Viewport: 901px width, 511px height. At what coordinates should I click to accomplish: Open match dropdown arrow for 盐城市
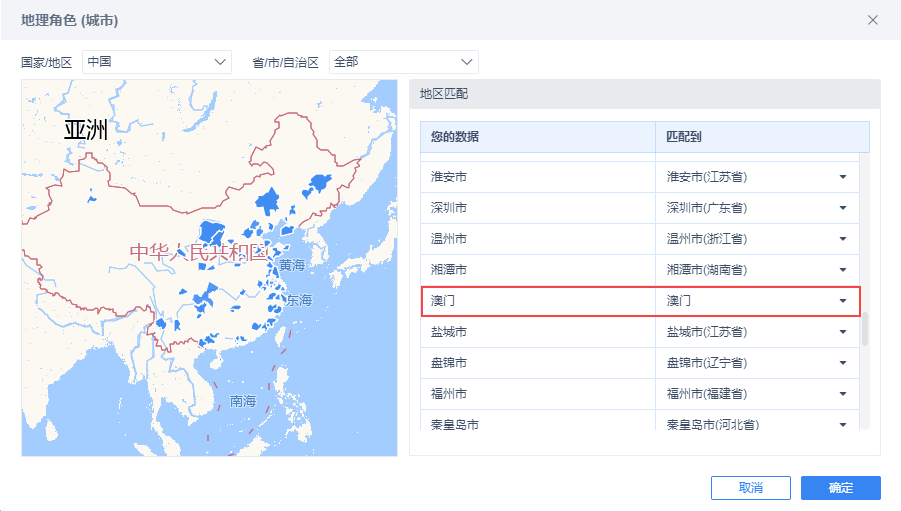[x=842, y=332]
